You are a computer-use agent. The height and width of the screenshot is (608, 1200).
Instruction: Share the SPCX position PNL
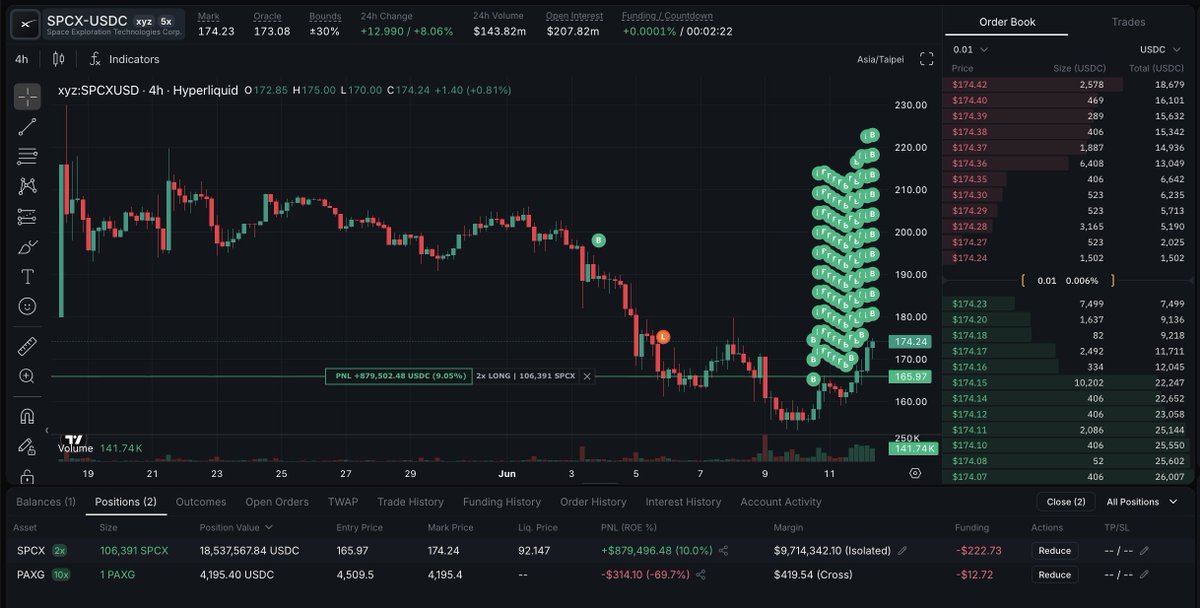[x=724, y=551]
